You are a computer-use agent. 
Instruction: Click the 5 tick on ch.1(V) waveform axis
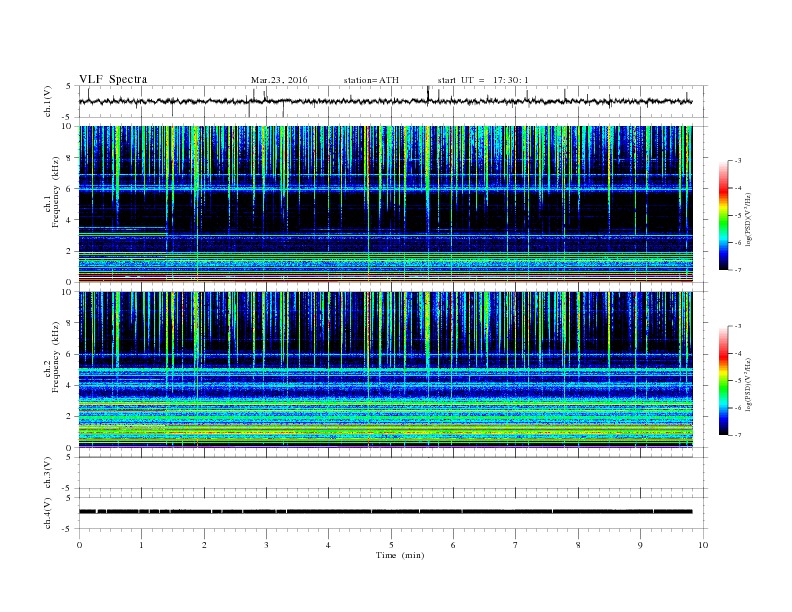(68, 86)
